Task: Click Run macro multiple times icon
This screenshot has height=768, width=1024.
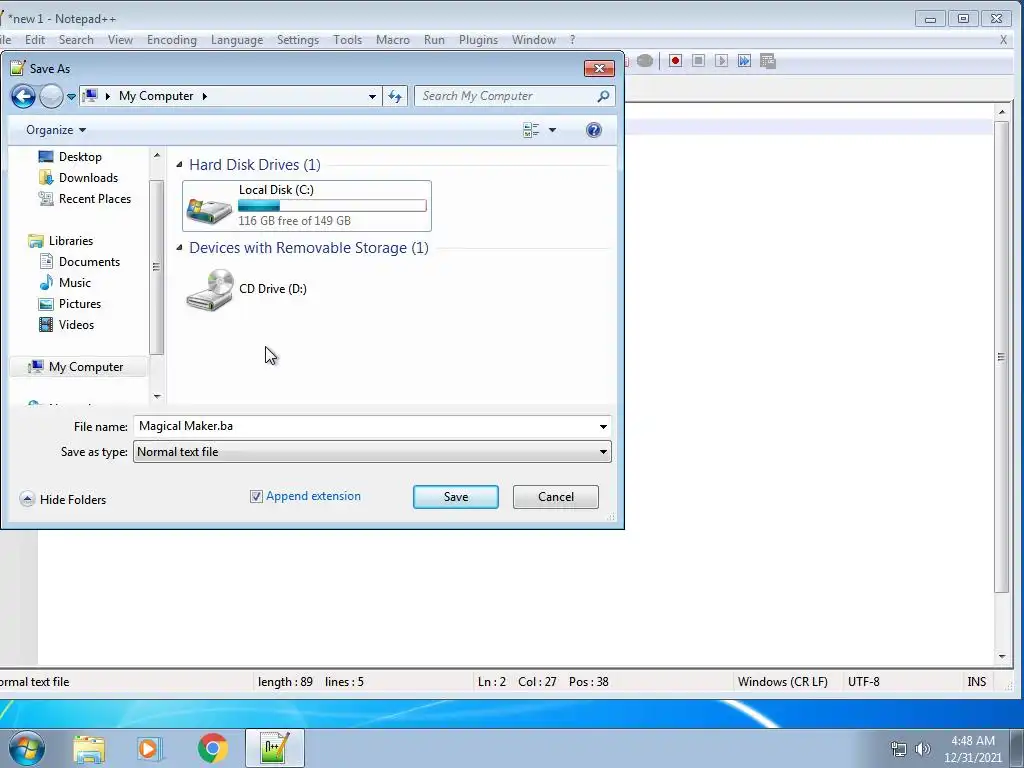Action: [x=744, y=61]
